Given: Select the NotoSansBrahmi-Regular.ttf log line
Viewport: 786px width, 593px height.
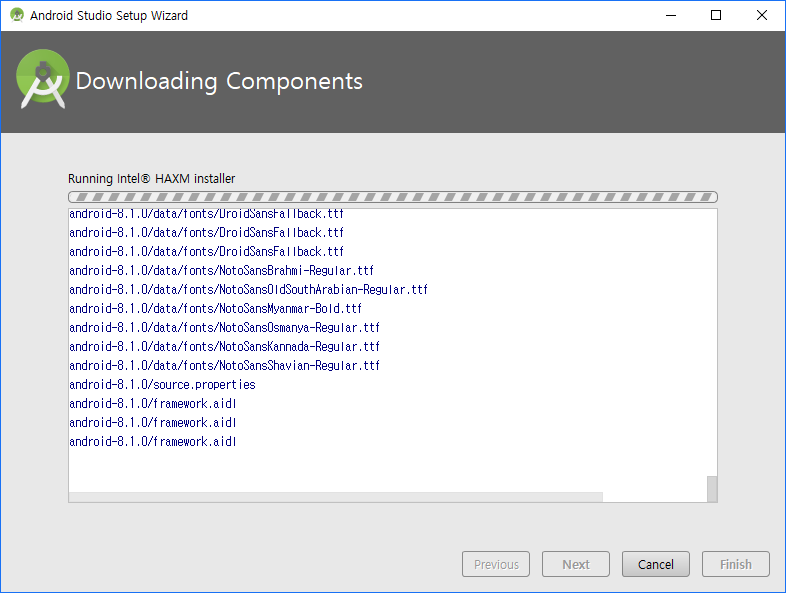Looking at the screenshot, I should 222,271.
